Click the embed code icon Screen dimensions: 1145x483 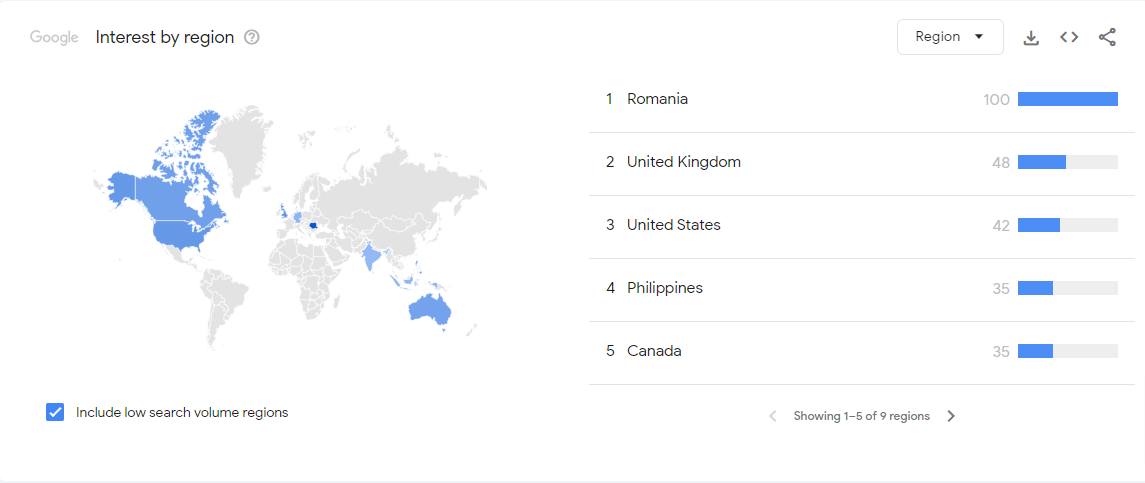click(x=1069, y=37)
